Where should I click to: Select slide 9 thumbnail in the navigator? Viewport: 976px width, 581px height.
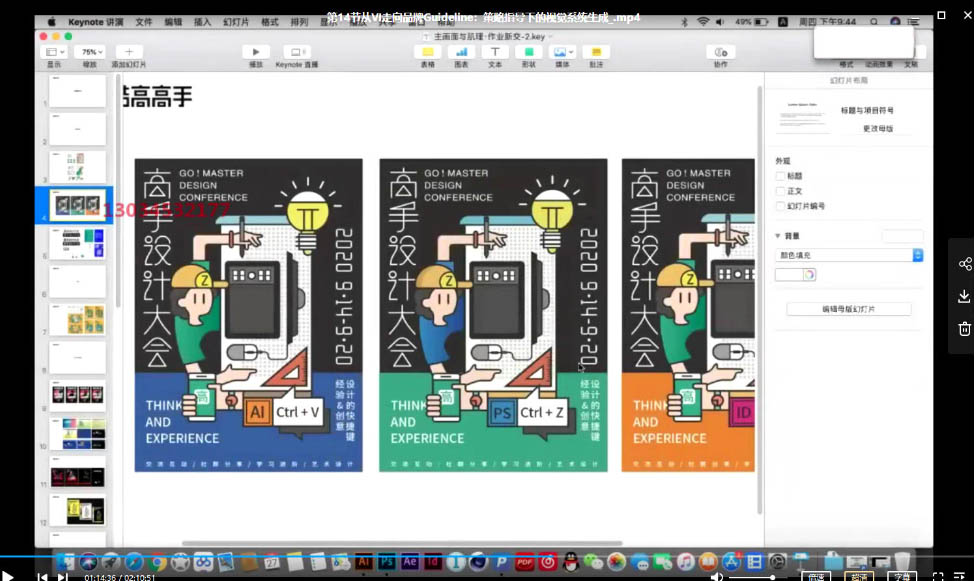coord(77,395)
